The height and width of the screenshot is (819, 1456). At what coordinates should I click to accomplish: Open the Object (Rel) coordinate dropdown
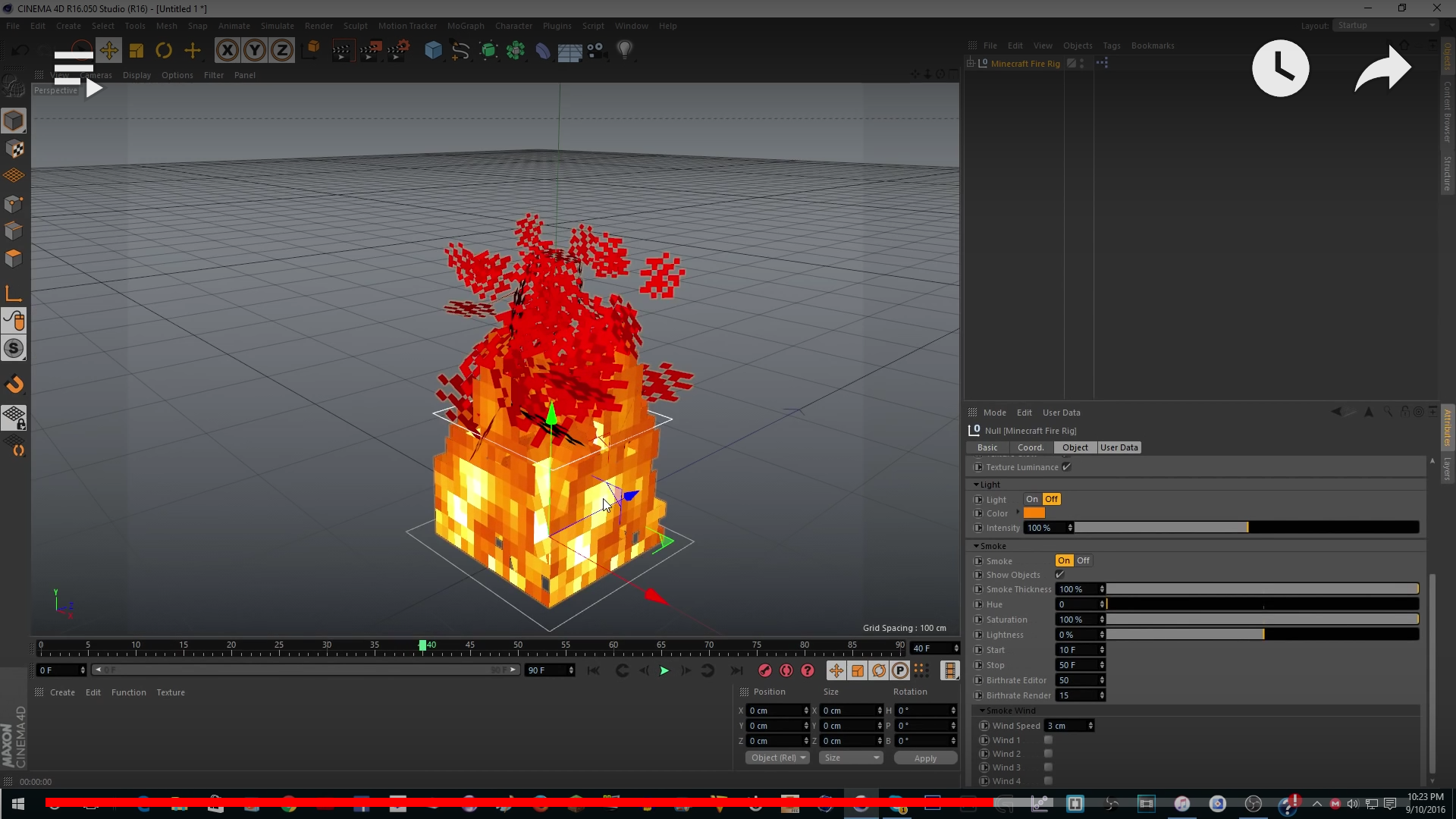pyautogui.click(x=778, y=758)
